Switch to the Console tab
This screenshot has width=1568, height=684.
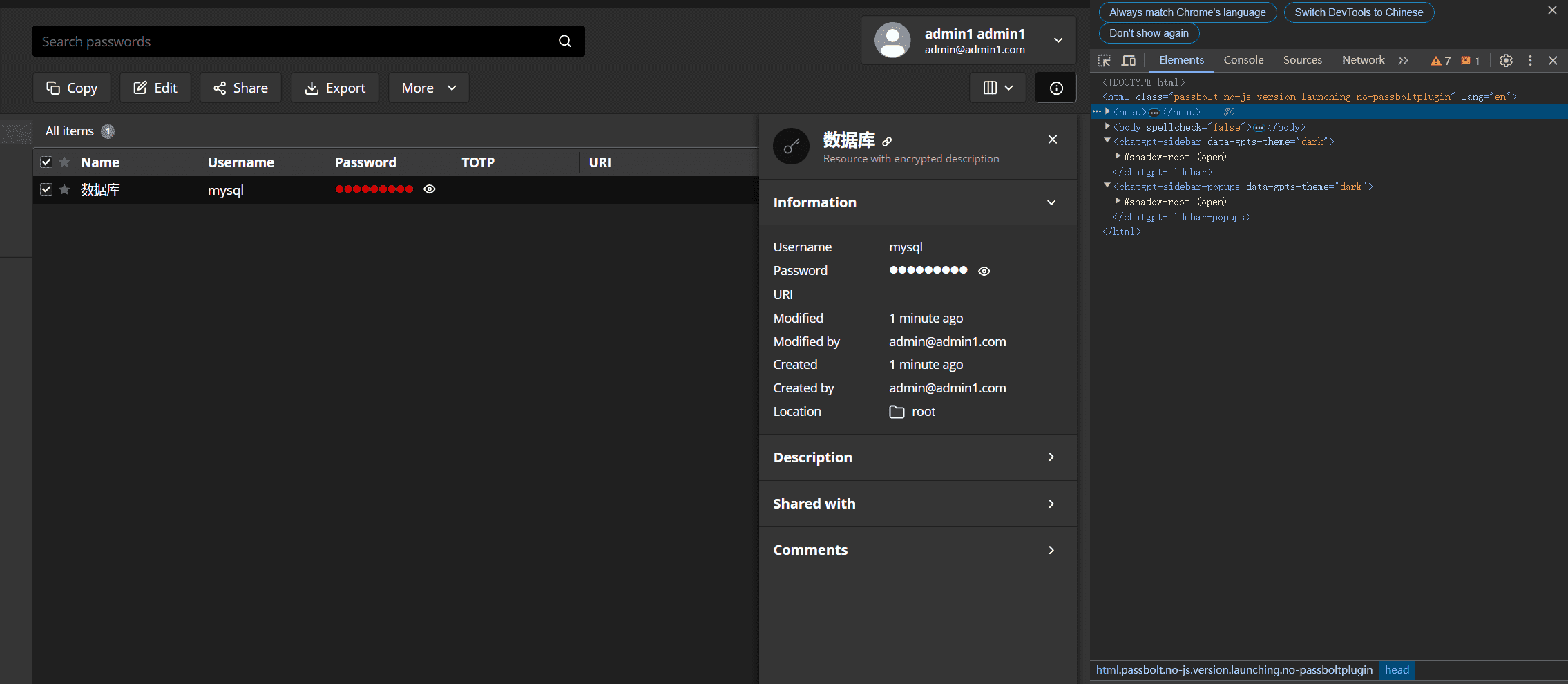(1243, 60)
